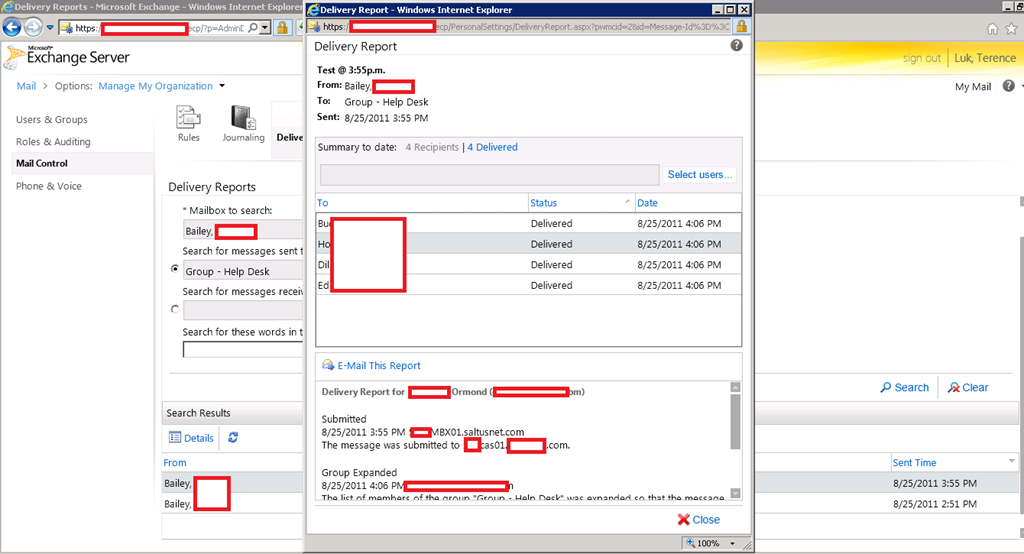Viewport: 1024px width, 554px height.
Task: Click the sign out link
Action: click(921, 58)
